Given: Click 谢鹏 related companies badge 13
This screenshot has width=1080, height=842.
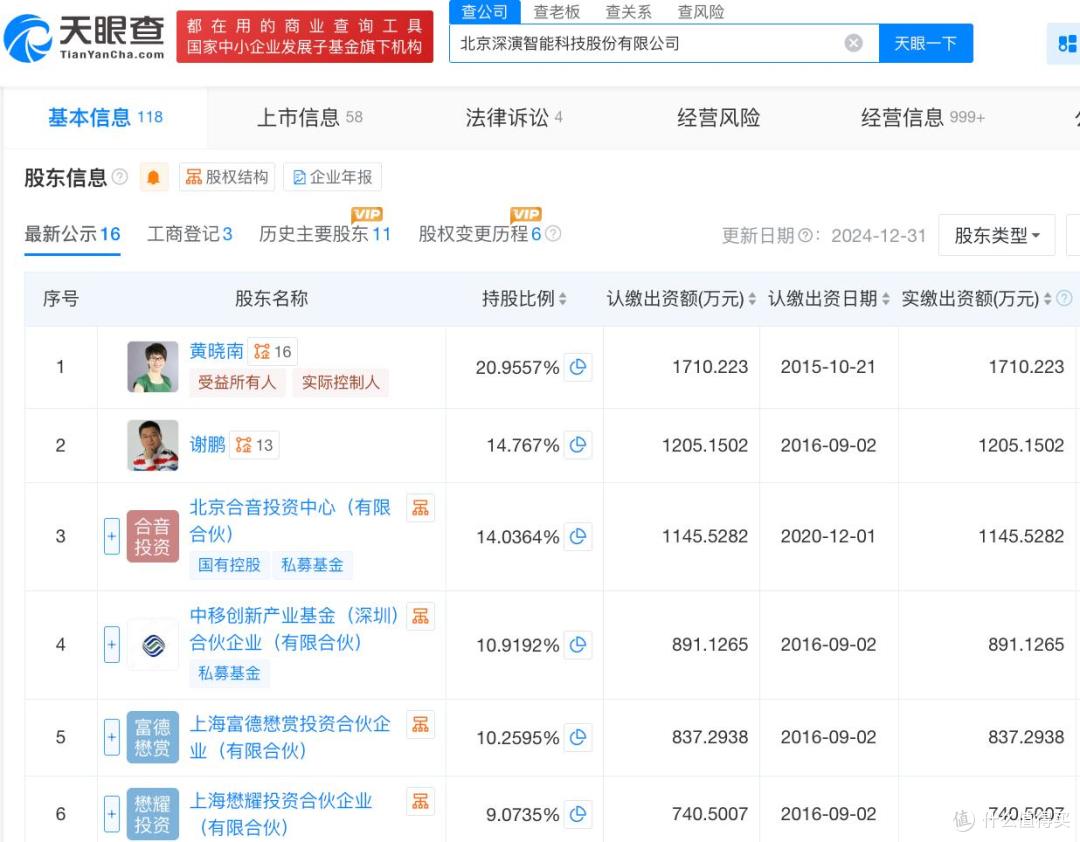Looking at the screenshot, I should click(x=254, y=445).
